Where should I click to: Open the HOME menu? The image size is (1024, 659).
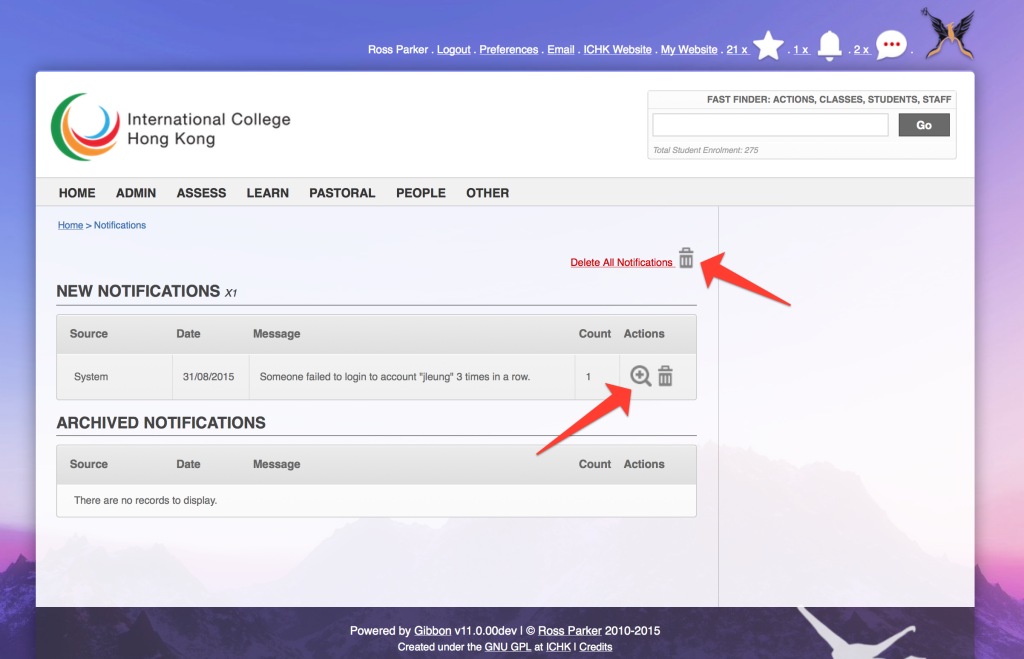coord(77,193)
